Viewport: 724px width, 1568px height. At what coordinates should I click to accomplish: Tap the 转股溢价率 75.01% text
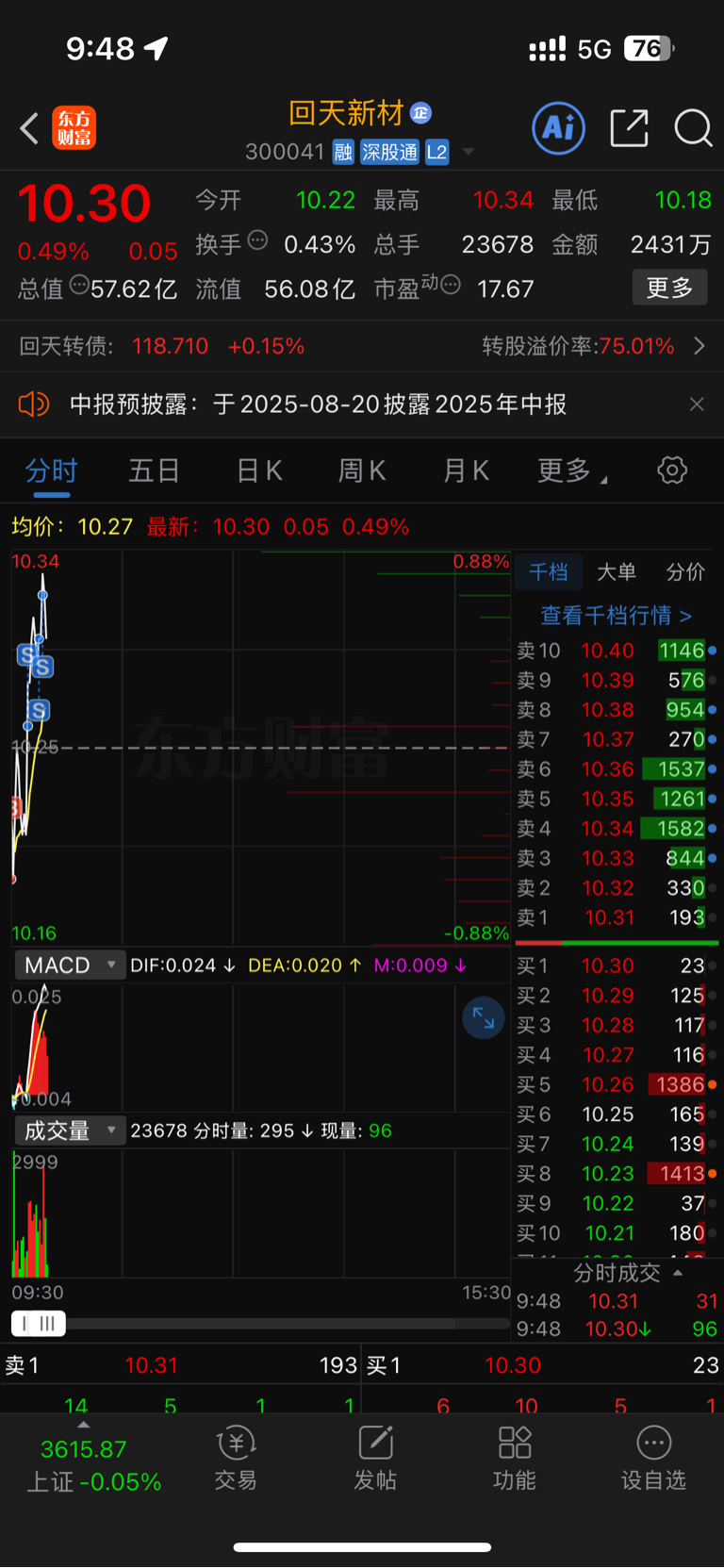[x=578, y=346]
